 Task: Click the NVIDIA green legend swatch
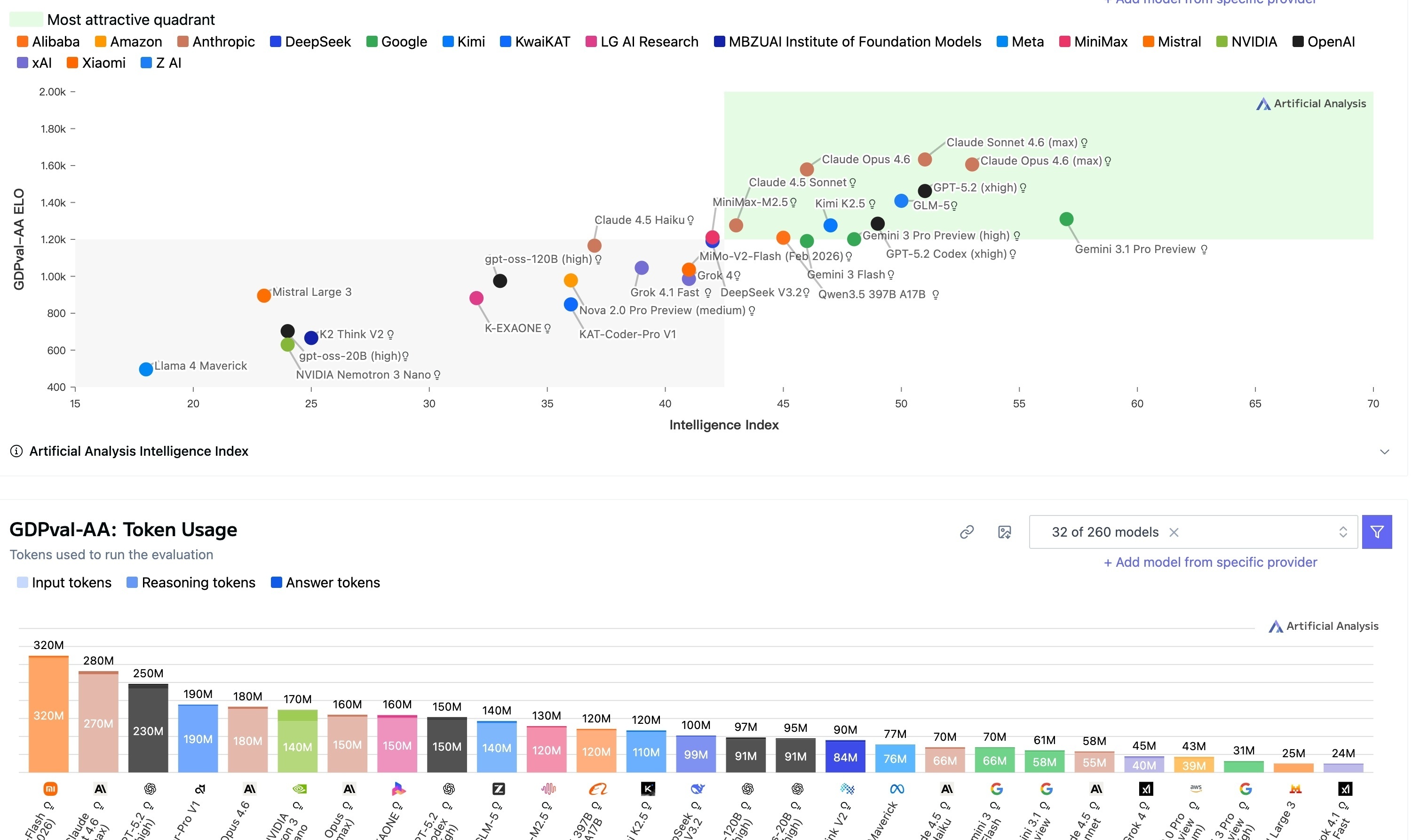pyautogui.click(x=1222, y=41)
